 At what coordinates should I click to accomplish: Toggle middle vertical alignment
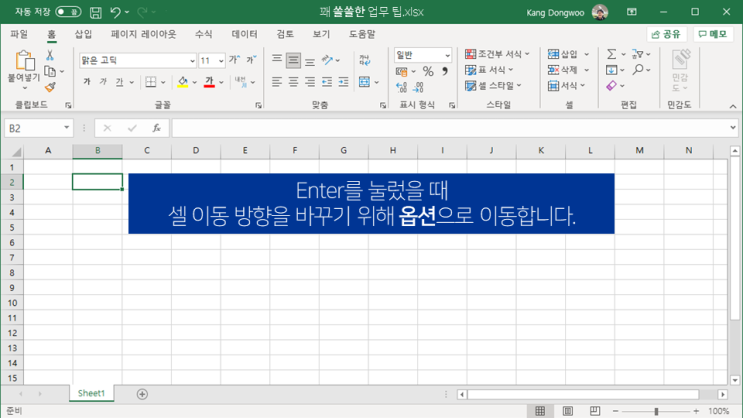tap(293, 60)
